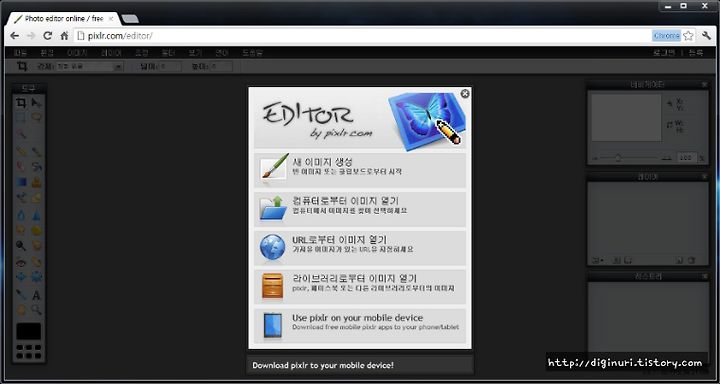The image size is (720, 384).
Task: Select the Pinch tool
Action: (37, 277)
